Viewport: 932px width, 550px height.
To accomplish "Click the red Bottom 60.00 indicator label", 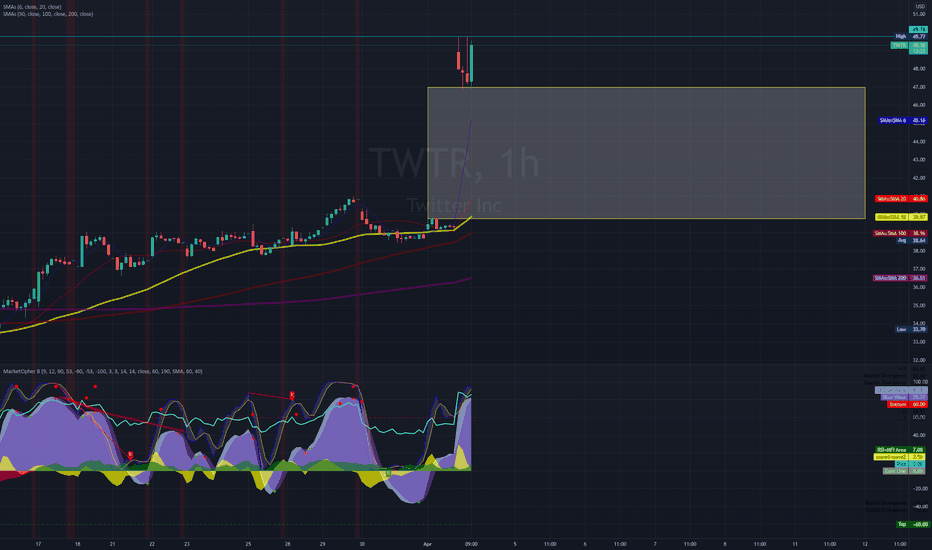I will point(907,404).
